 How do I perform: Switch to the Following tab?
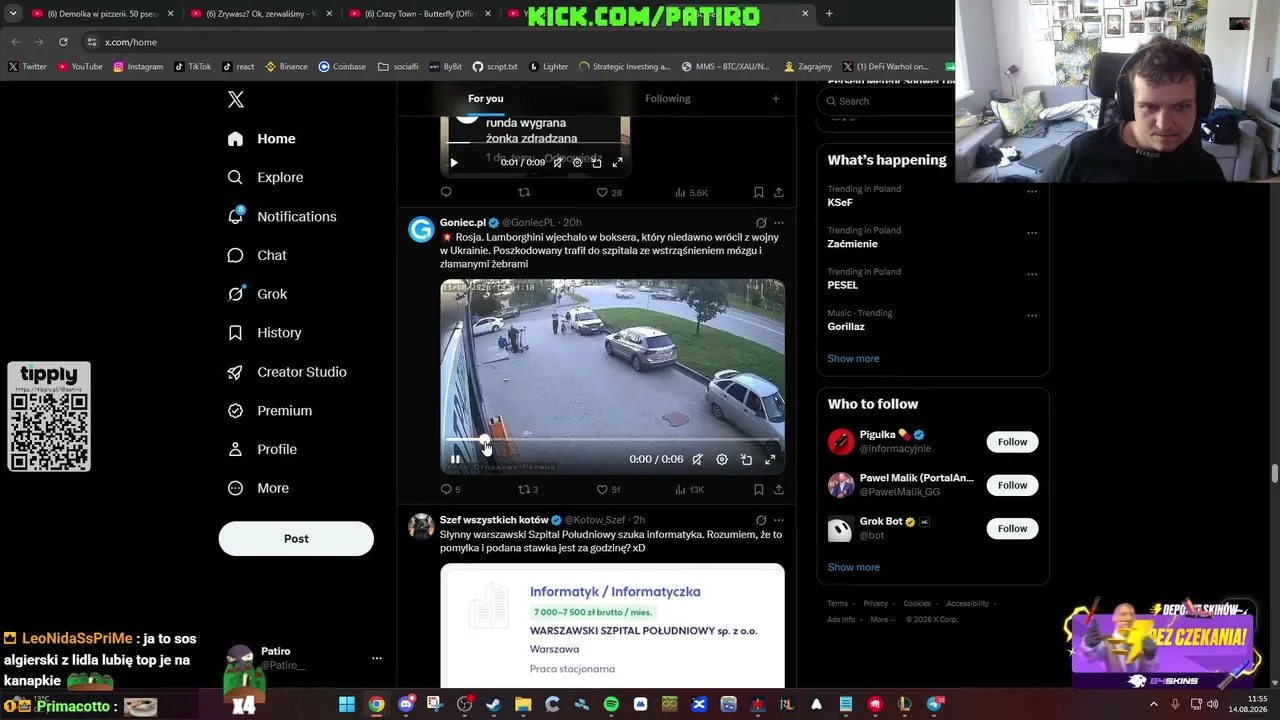click(x=668, y=98)
